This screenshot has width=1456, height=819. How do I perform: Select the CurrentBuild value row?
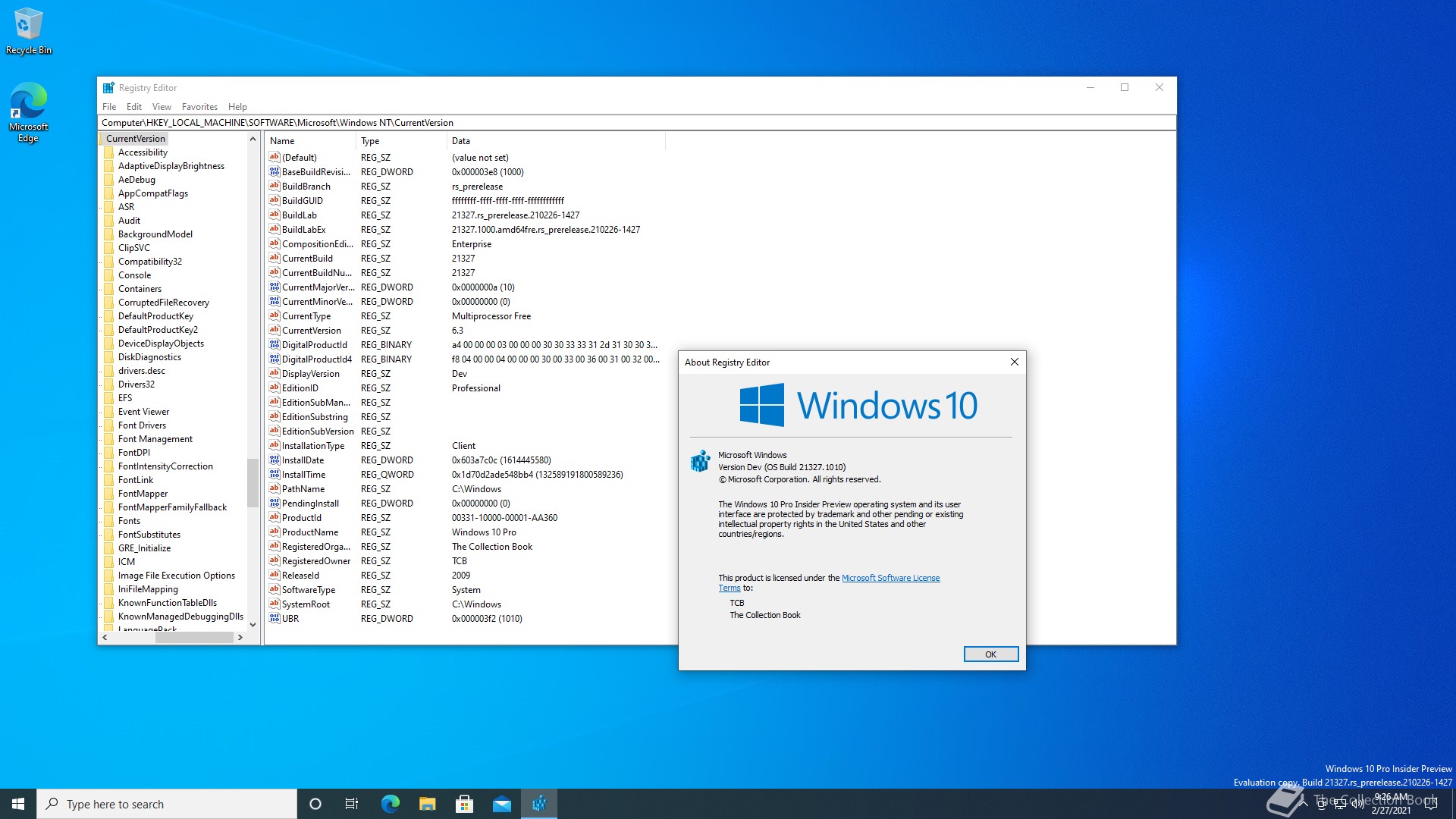pos(465,259)
